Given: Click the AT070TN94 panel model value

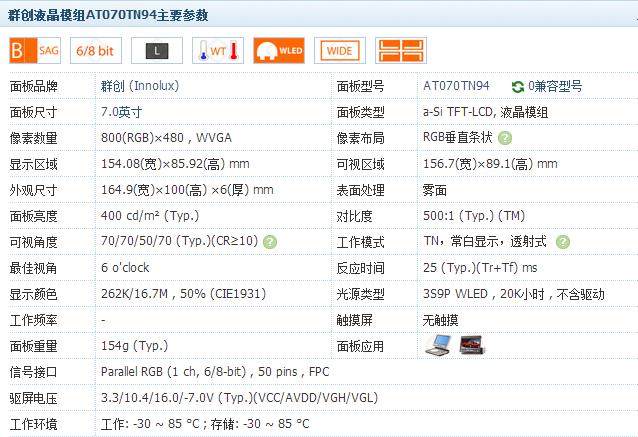Looking at the screenshot, I should click(x=456, y=86).
